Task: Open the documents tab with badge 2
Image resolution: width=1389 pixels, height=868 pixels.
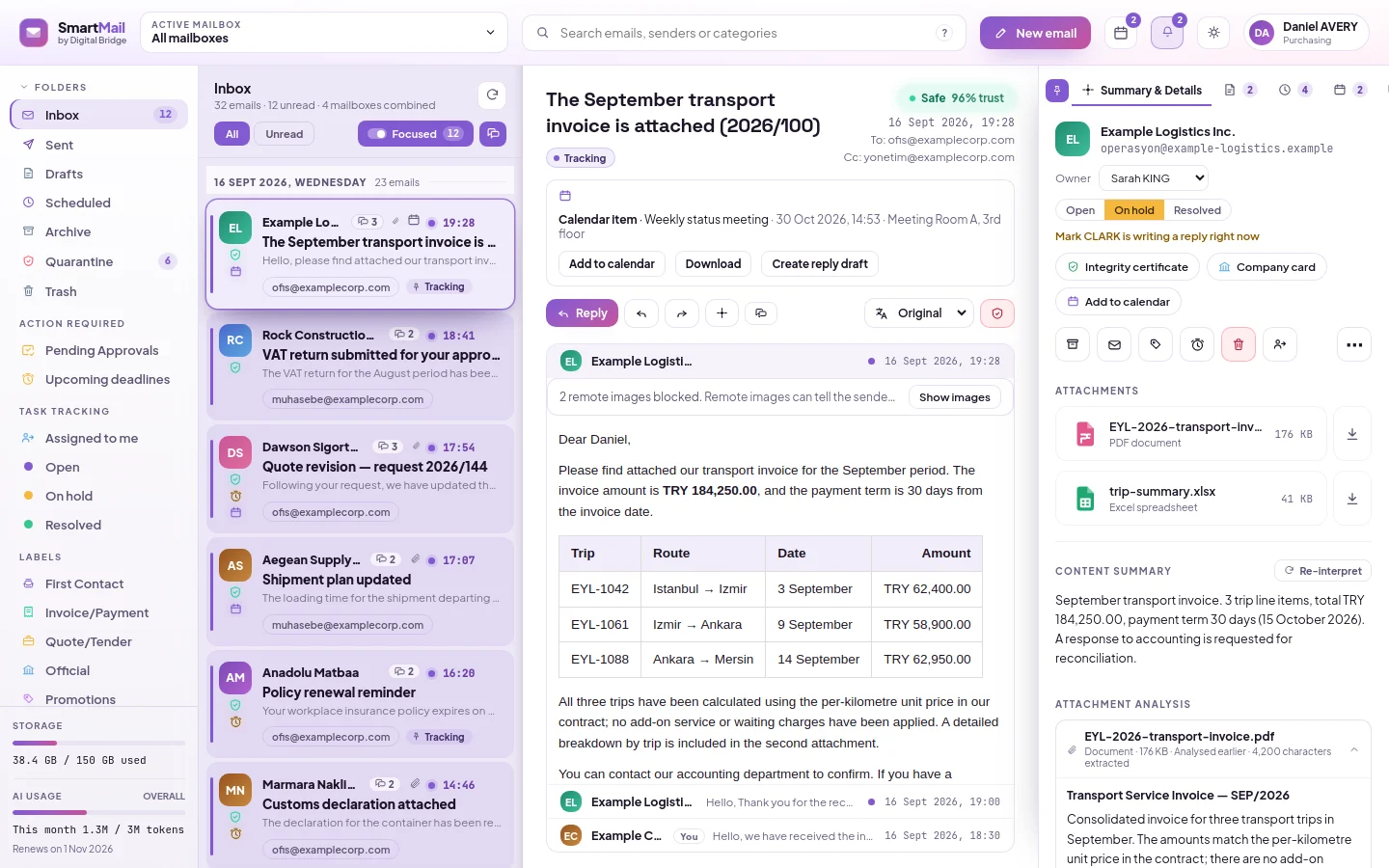Action: [1239, 91]
